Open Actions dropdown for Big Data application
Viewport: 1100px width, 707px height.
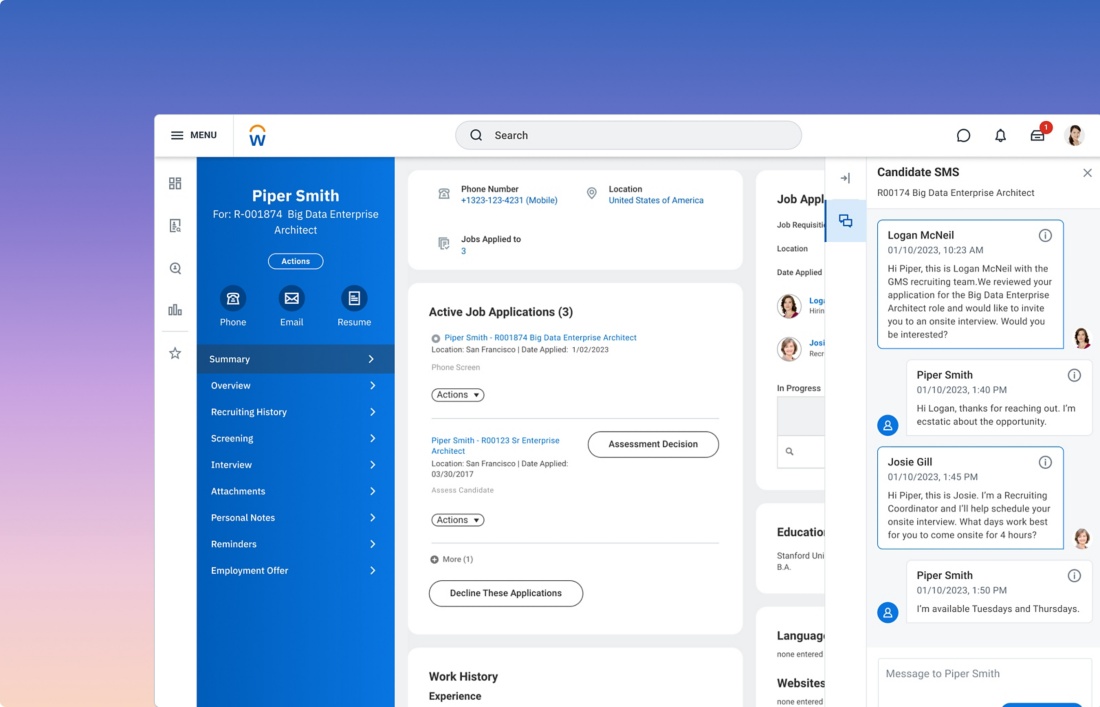457,395
